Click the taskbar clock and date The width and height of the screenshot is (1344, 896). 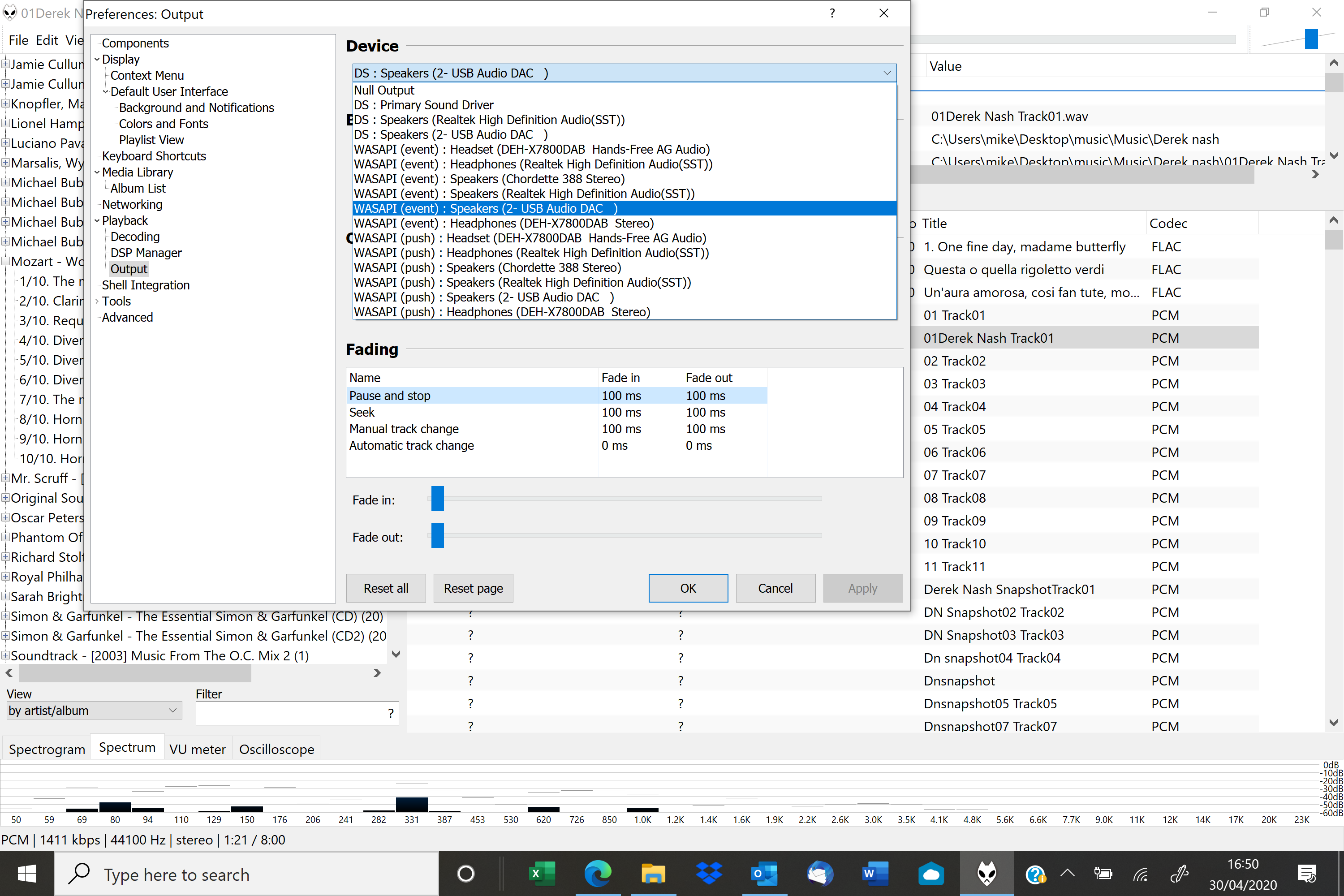click(x=1243, y=874)
